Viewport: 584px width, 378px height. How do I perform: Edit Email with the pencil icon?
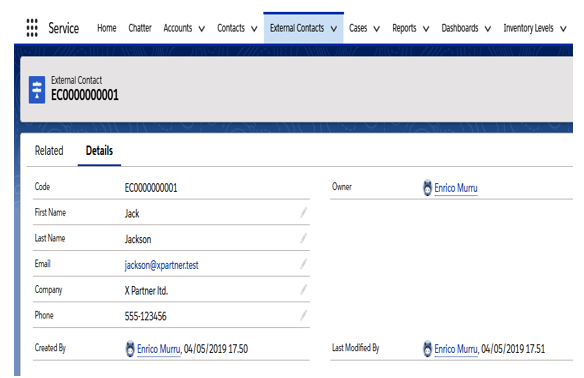point(304,264)
